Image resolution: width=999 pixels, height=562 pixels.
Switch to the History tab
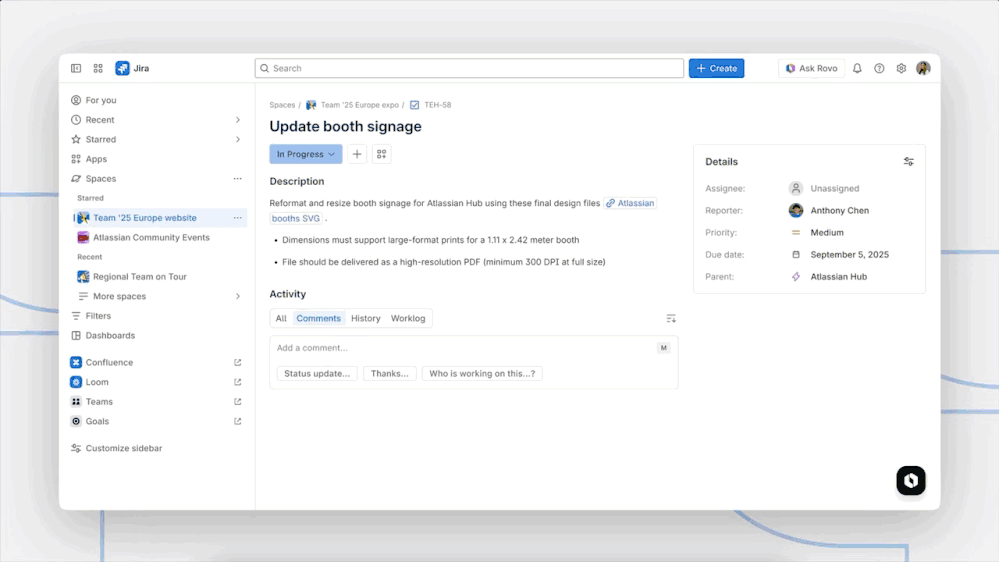pyautogui.click(x=366, y=319)
